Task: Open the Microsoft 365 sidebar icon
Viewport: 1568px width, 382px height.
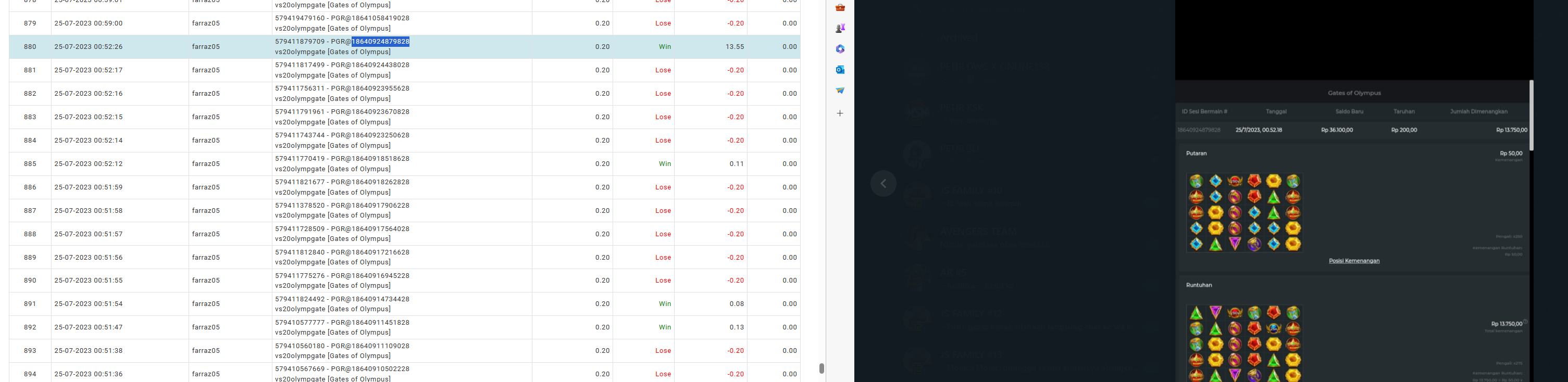Action: (x=840, y=49)
